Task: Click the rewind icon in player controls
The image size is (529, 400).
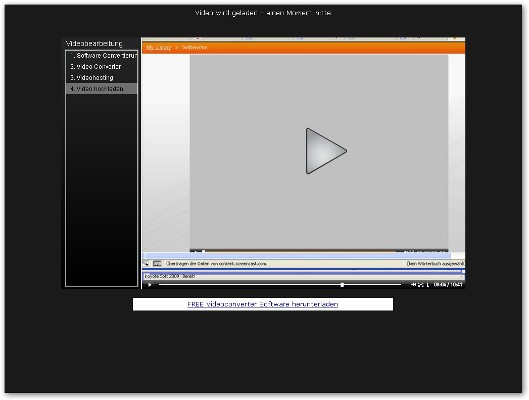Action: (414, 284)
